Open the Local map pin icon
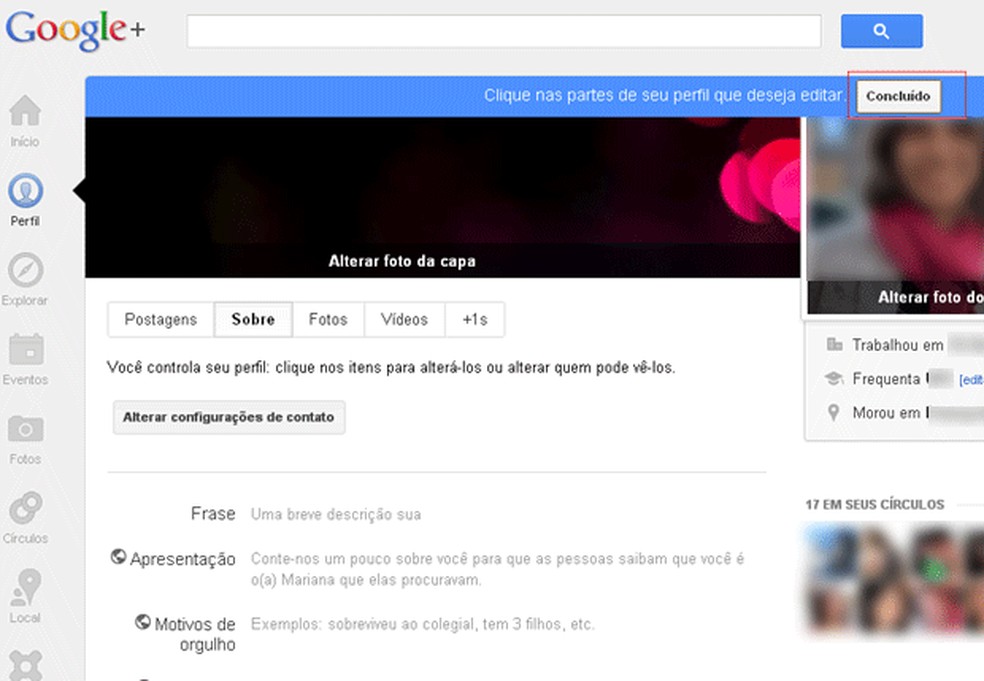This screenshot has width=984, height=681. coord(25,587)
